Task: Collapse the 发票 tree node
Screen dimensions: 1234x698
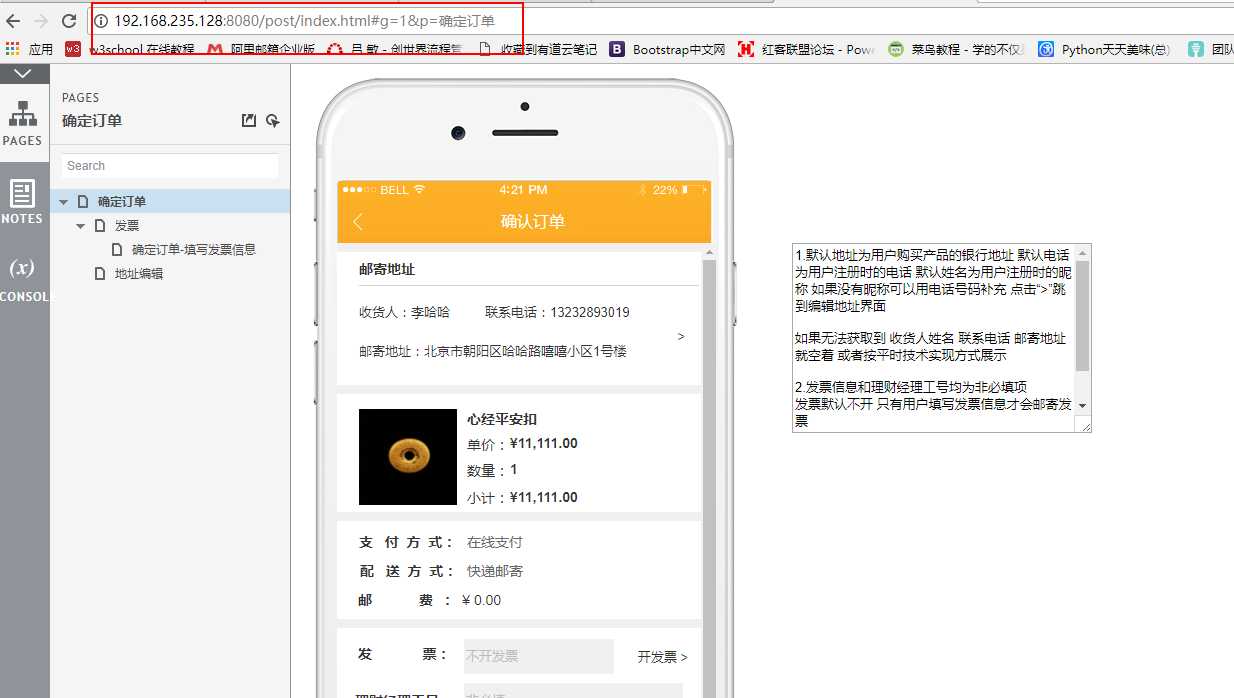Action: click(x=81, y=226)
